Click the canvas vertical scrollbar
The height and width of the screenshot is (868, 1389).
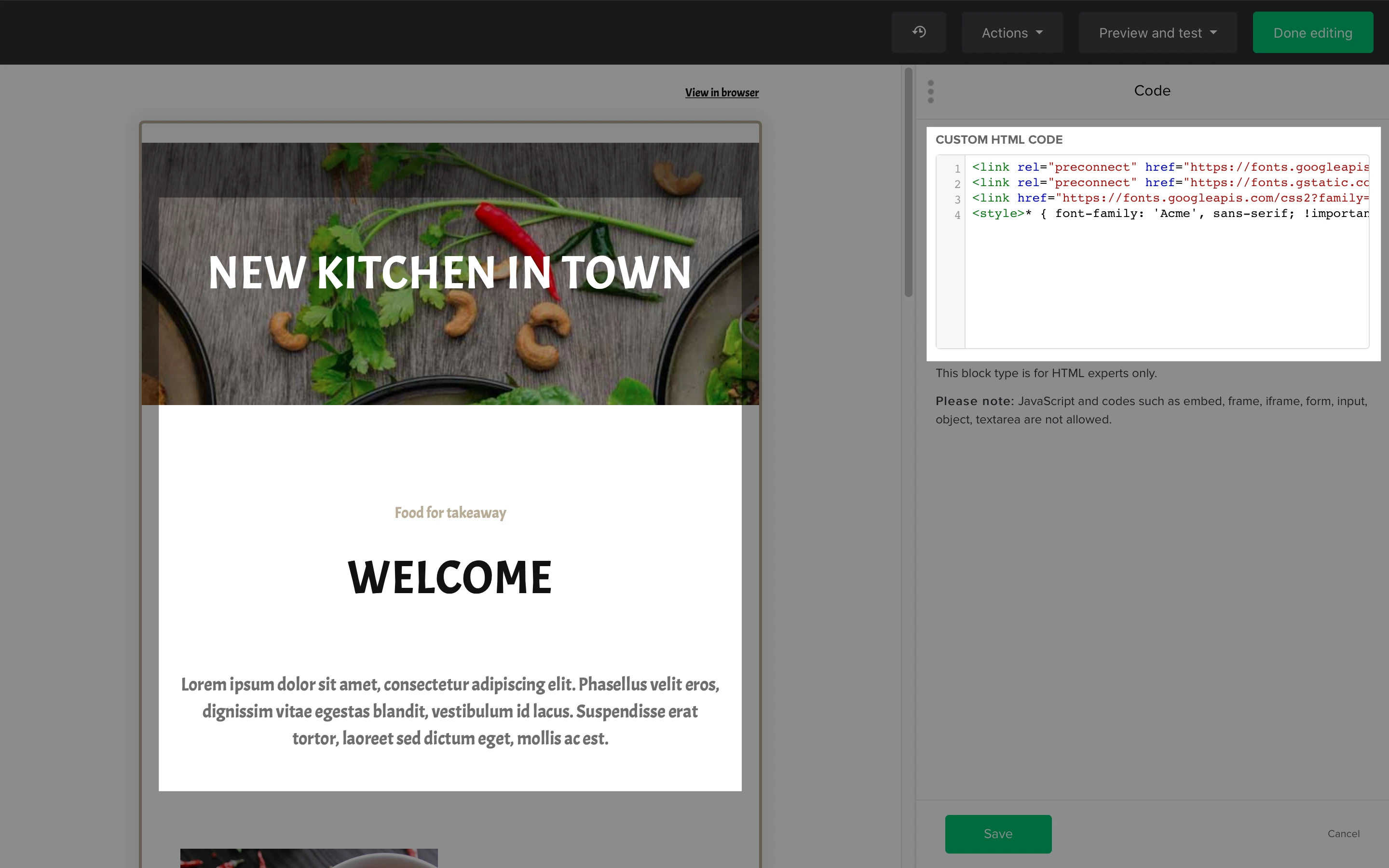point(908,183)
